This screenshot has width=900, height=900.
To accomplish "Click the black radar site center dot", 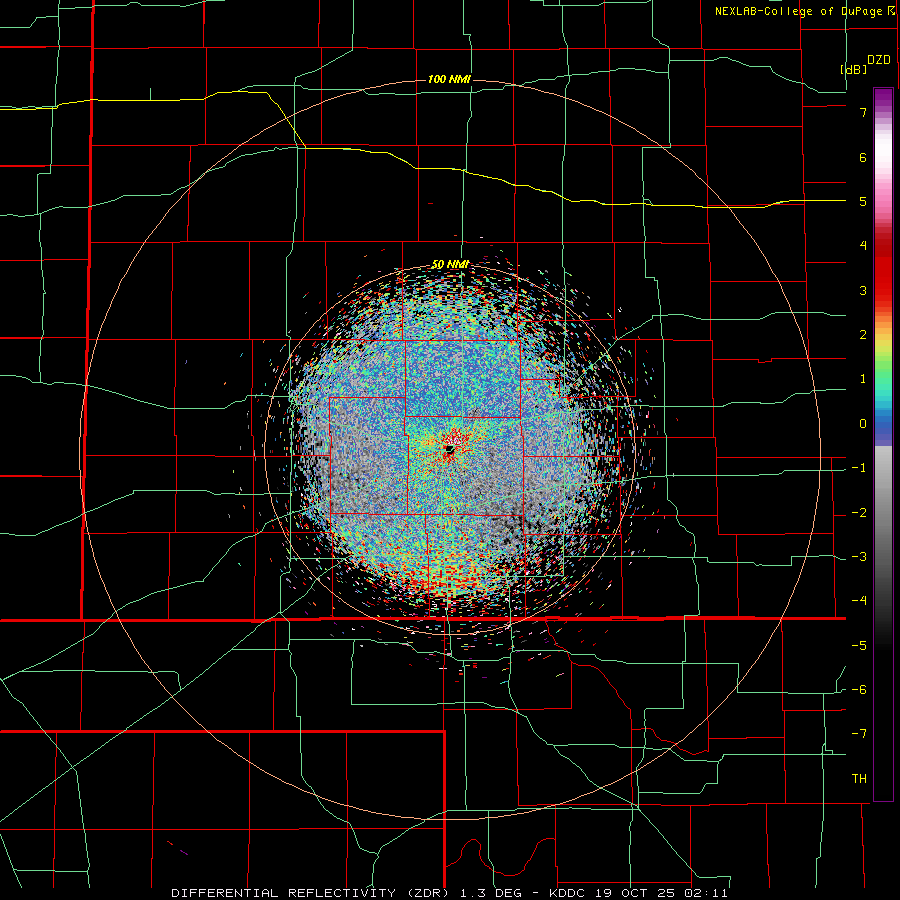I will click(x=449, y=449).
